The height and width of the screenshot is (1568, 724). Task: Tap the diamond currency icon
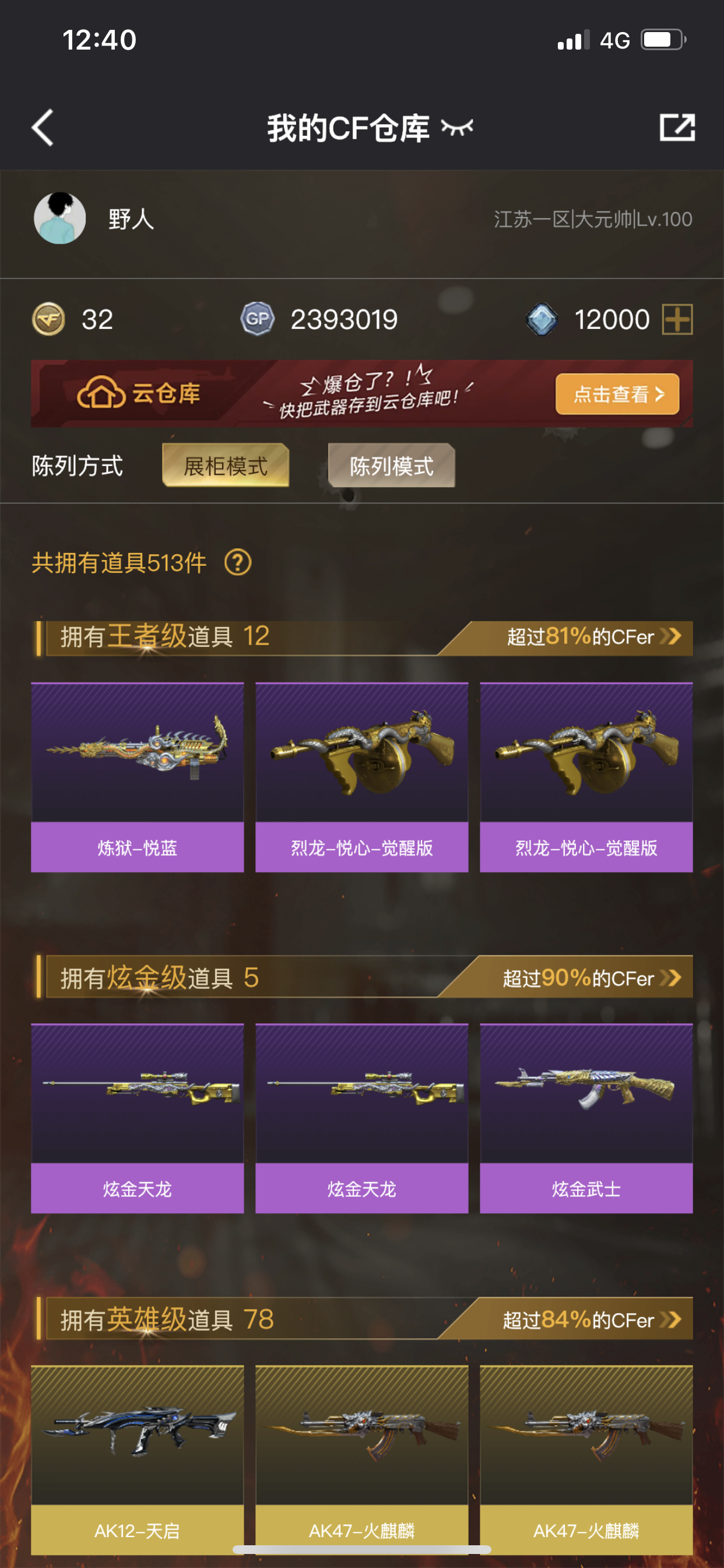[x=542, y=319]
